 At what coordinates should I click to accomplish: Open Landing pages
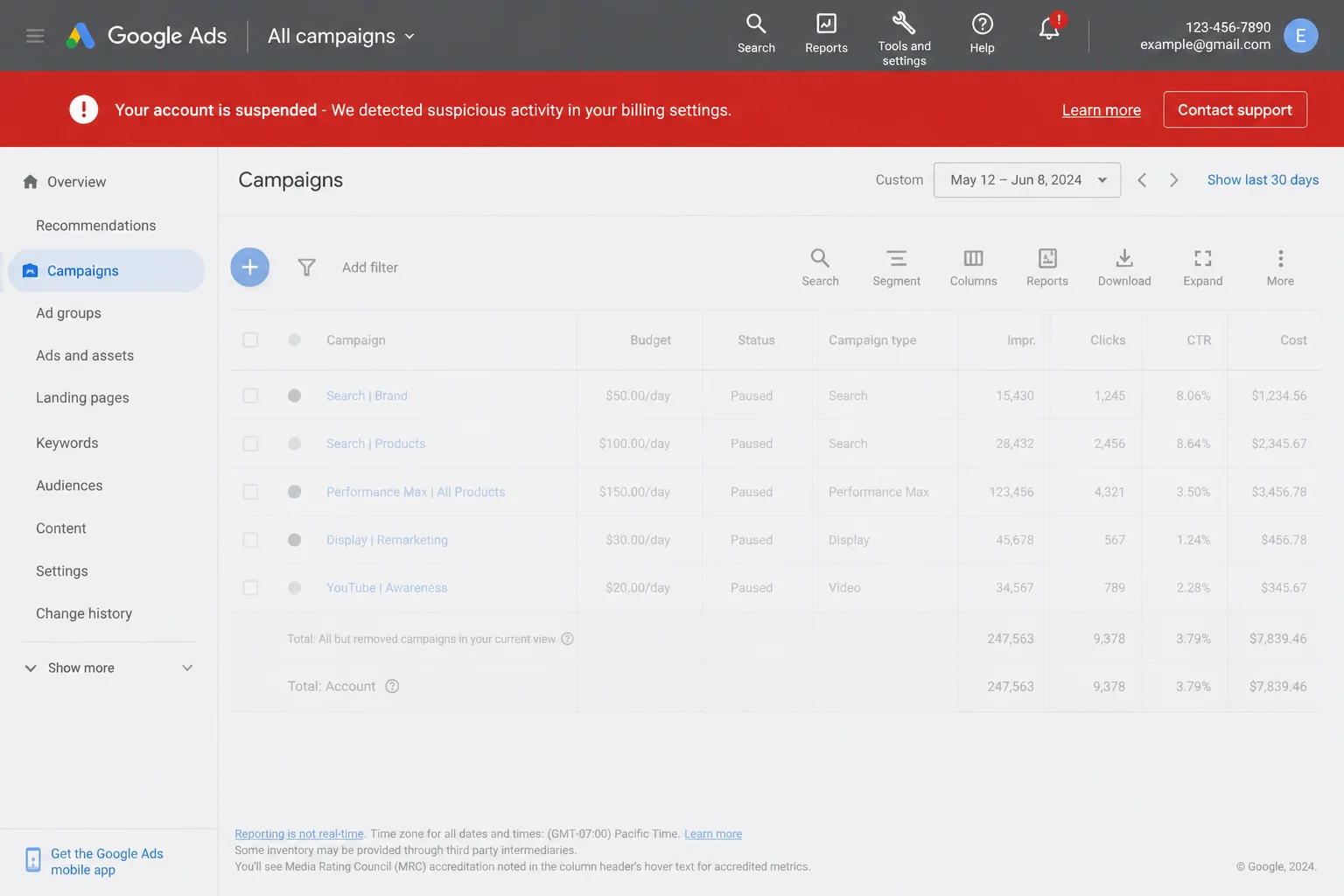[x=82, y=398]
